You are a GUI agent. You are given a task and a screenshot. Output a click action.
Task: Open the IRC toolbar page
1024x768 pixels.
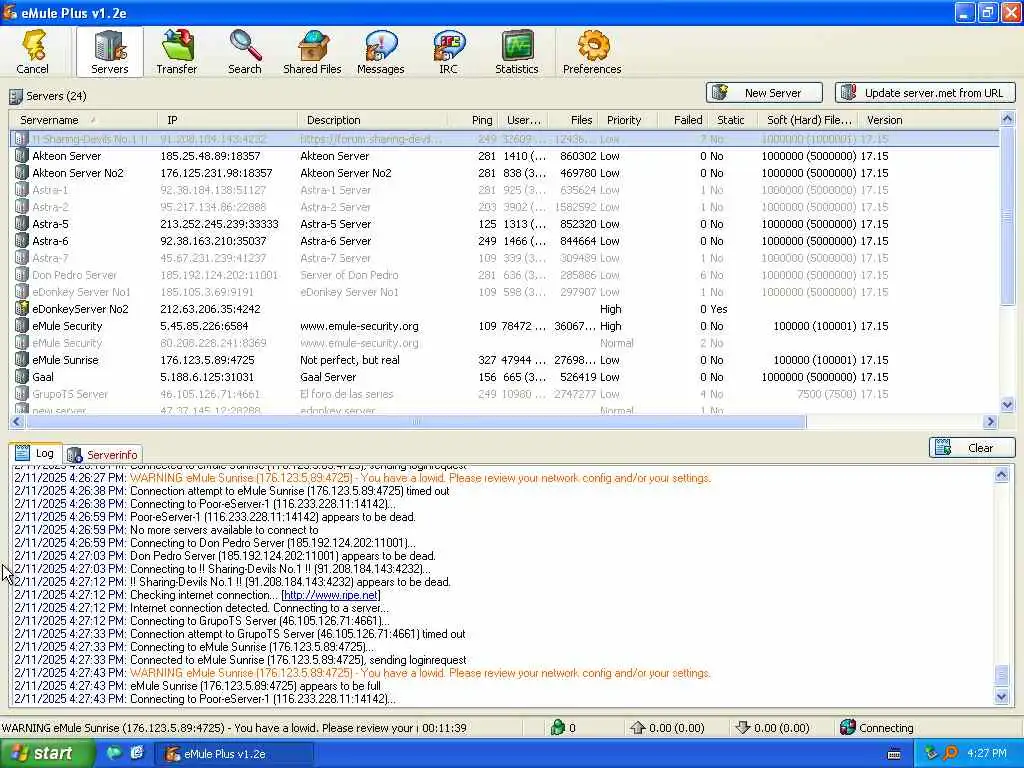click(x=449, y=52)
